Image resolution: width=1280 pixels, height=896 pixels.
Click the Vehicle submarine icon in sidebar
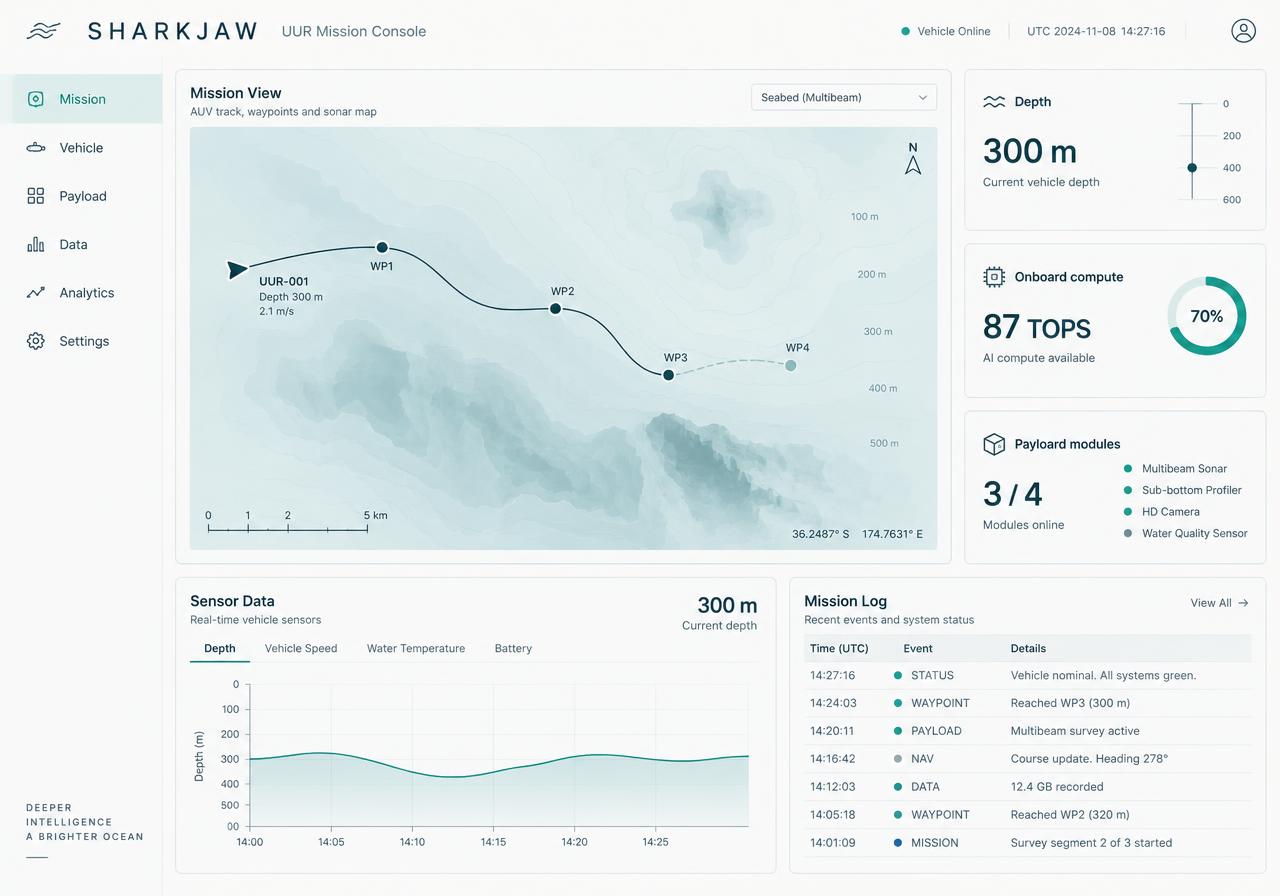click(x=36, y=147)
